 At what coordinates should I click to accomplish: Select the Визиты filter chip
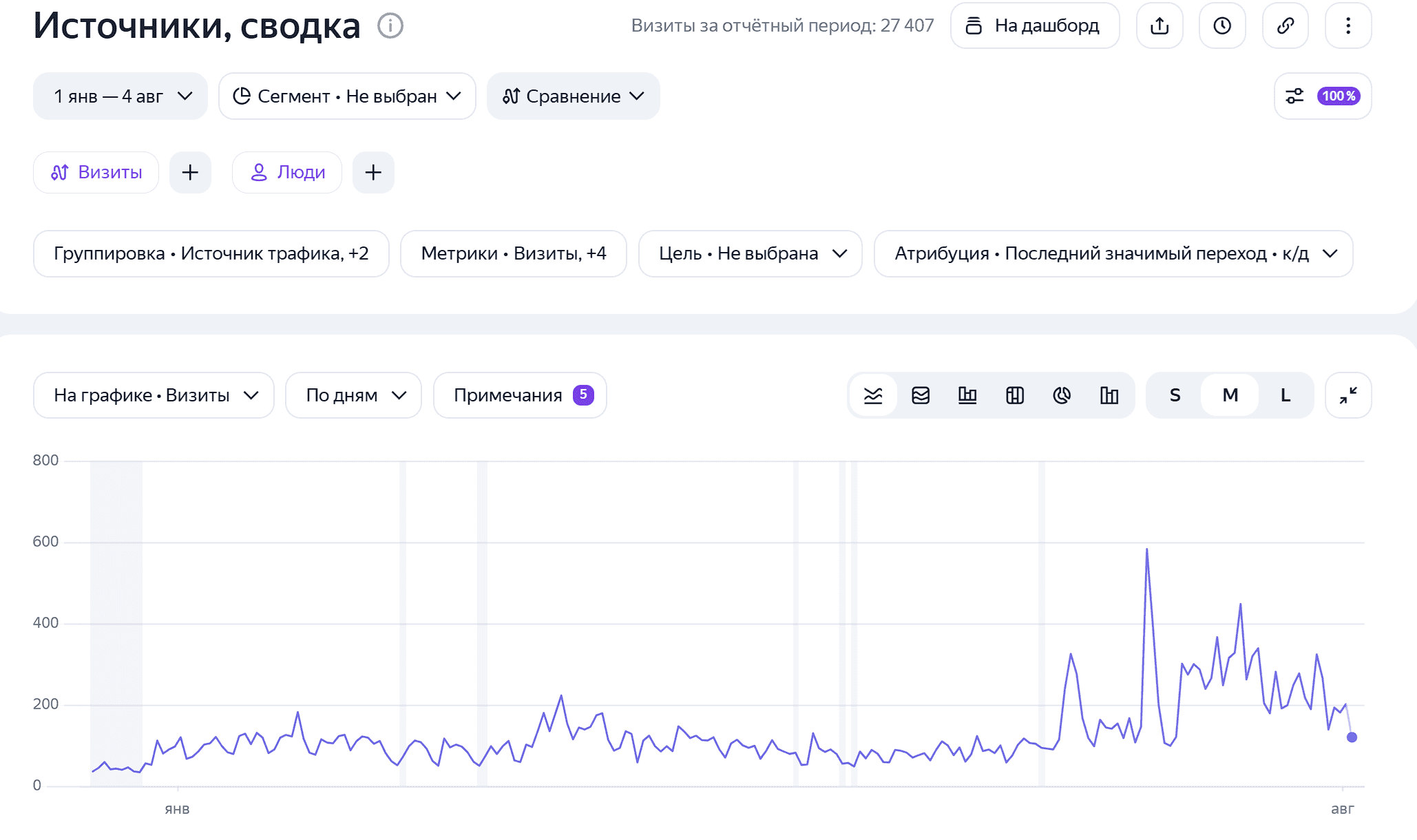tap(96, 172)
